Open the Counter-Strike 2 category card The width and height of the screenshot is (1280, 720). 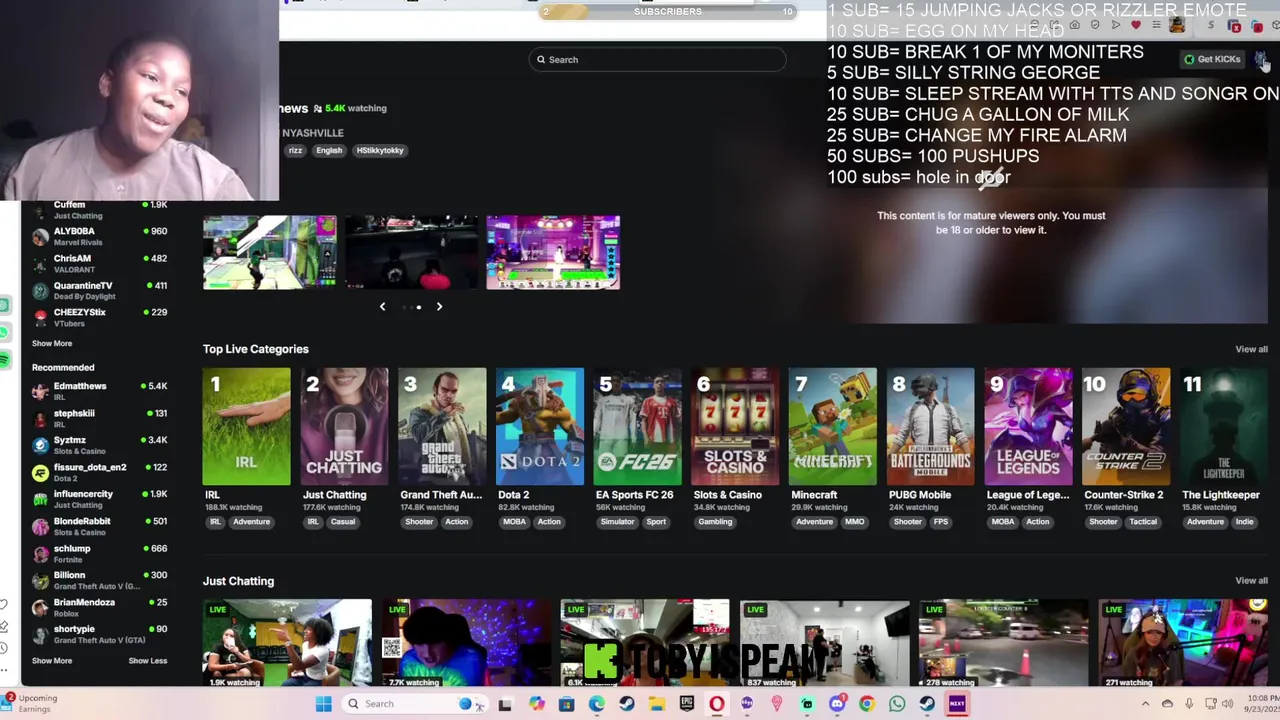[1126, 427]
